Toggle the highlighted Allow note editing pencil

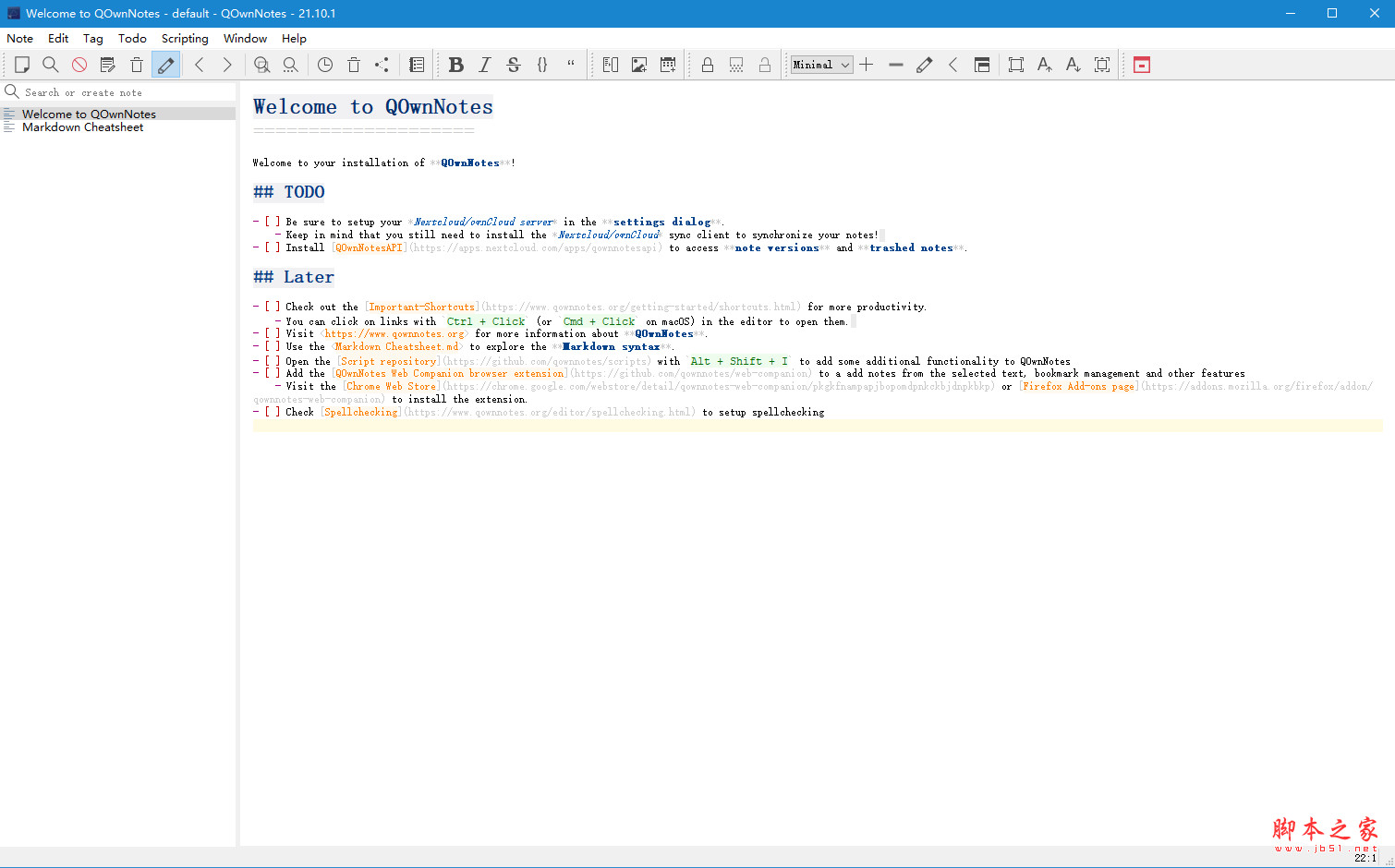[166, 65]
